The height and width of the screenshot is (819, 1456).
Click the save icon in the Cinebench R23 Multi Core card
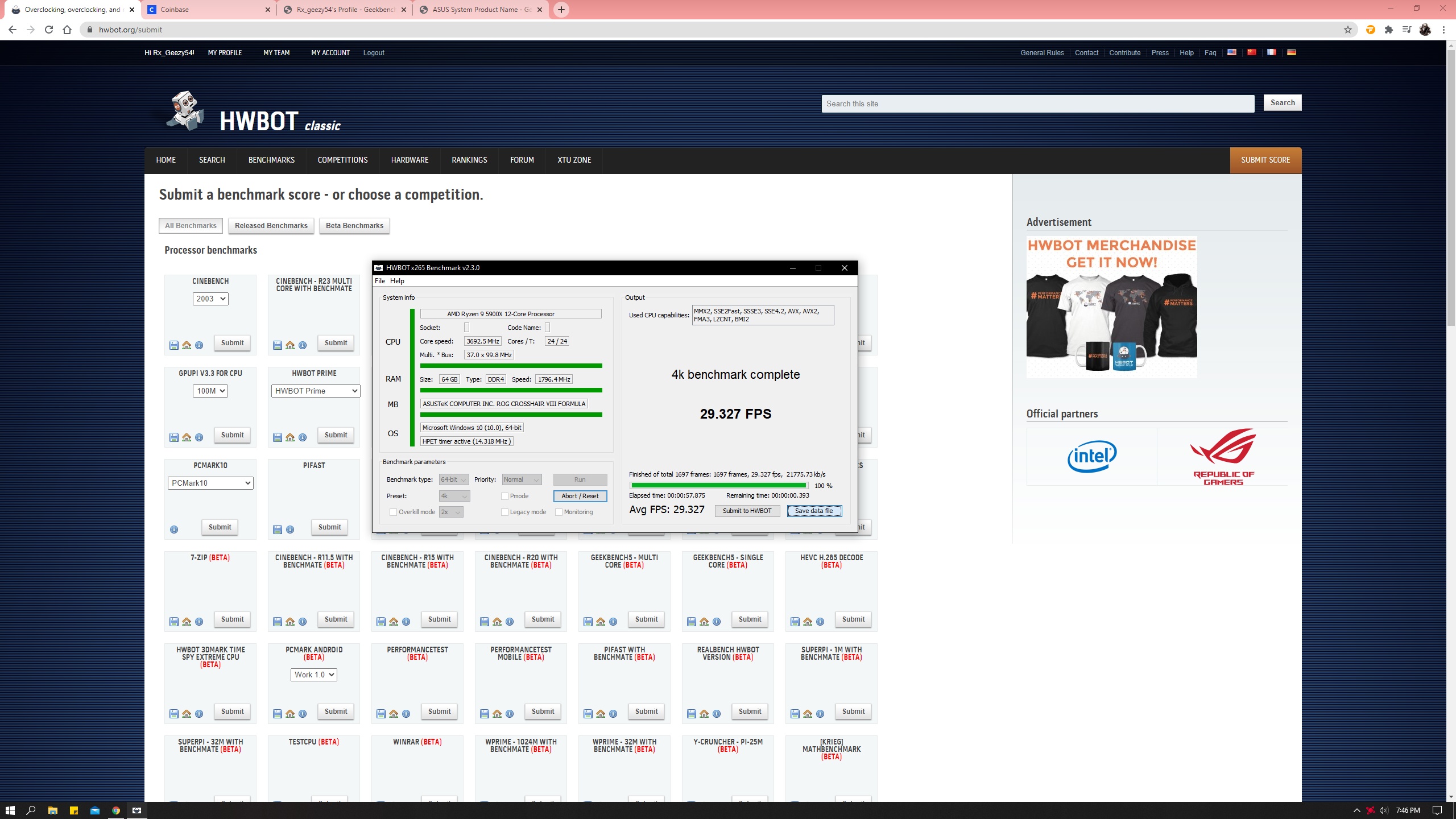(278, 345)
